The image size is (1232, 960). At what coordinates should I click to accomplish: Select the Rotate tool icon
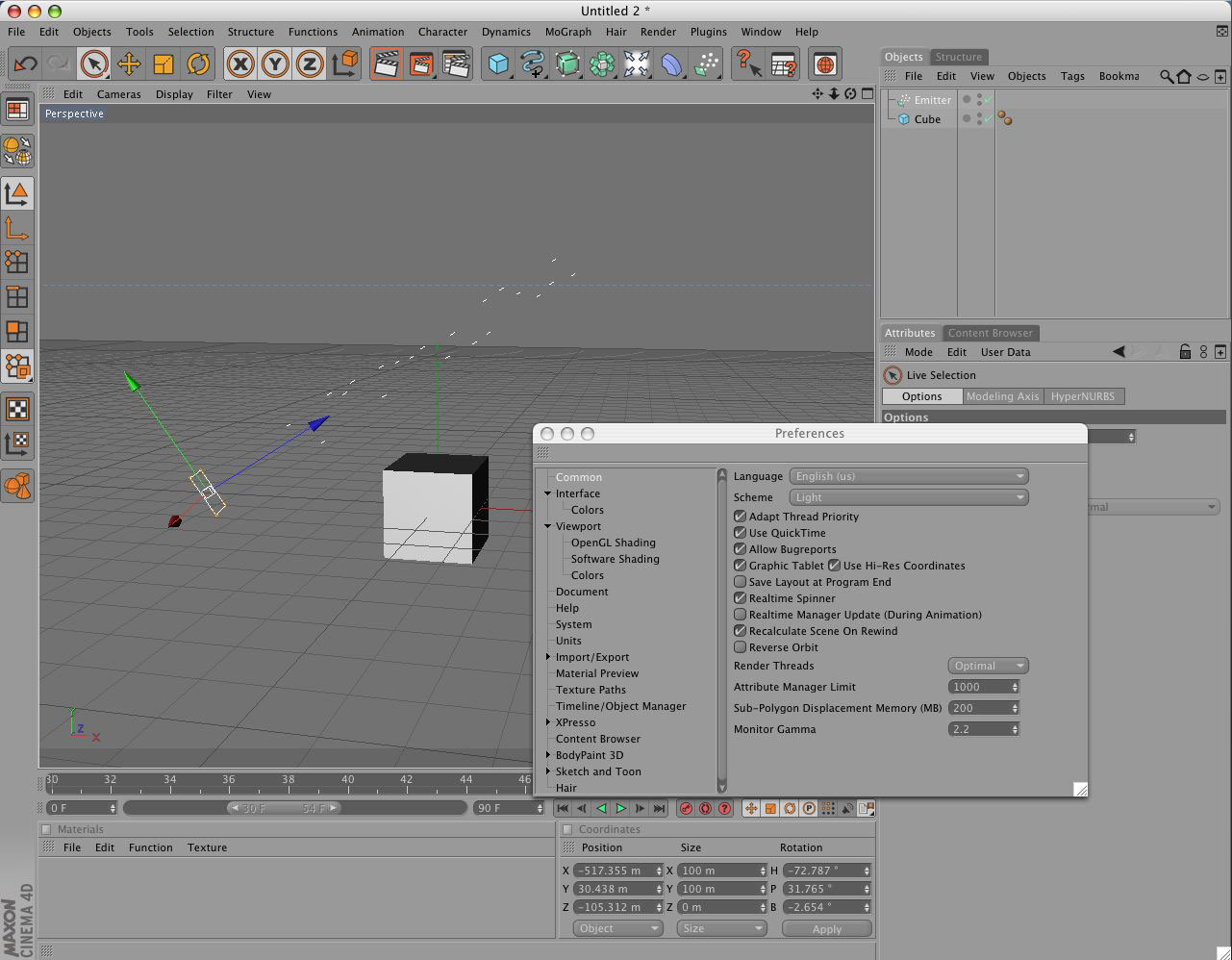pyautogui.click(x=198, y=64)
